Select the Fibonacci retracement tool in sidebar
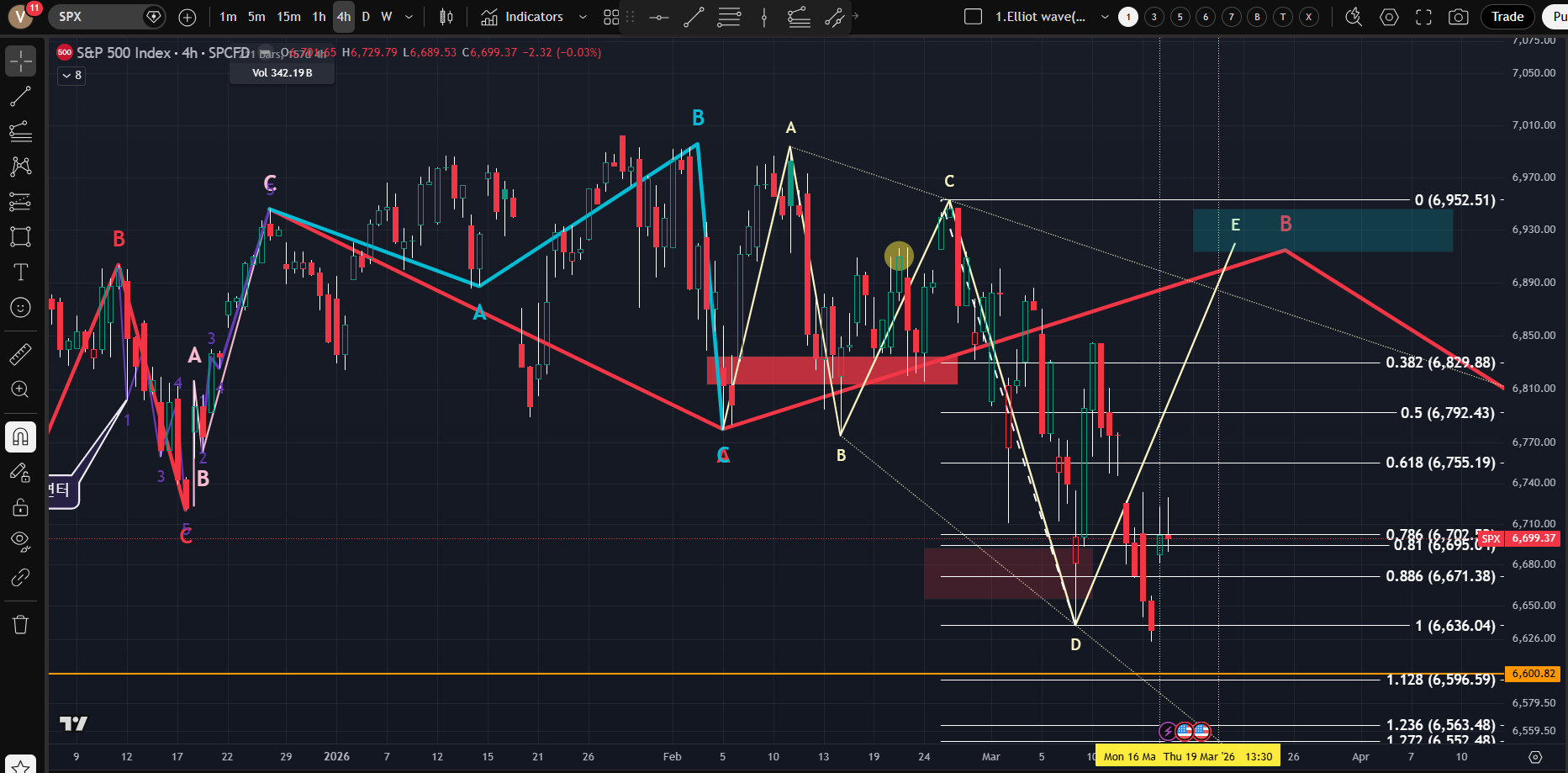This screenshot has width=1568, height=773. tap(20, 131)
